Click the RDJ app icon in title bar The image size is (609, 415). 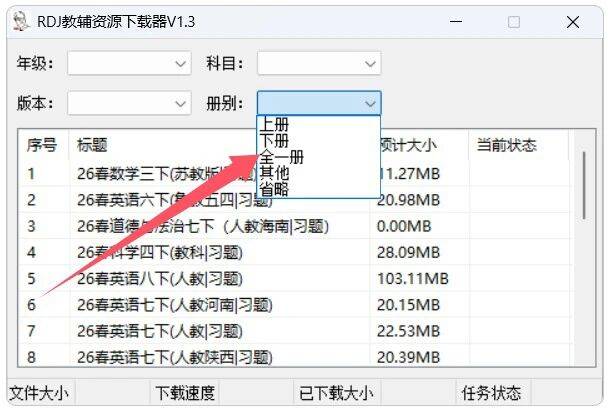[20, 21]
